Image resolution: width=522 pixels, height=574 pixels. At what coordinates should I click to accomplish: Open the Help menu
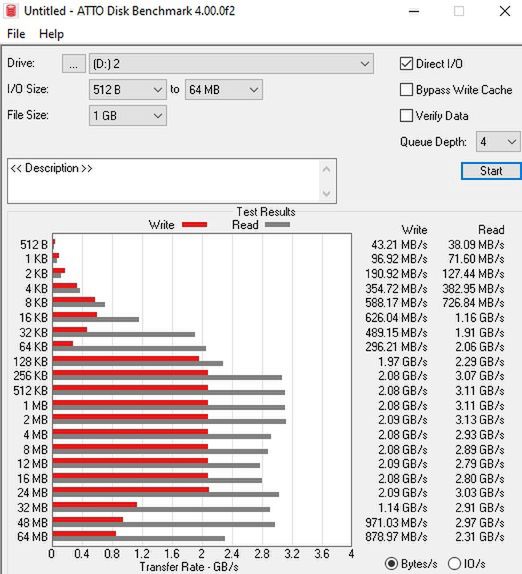51,34
